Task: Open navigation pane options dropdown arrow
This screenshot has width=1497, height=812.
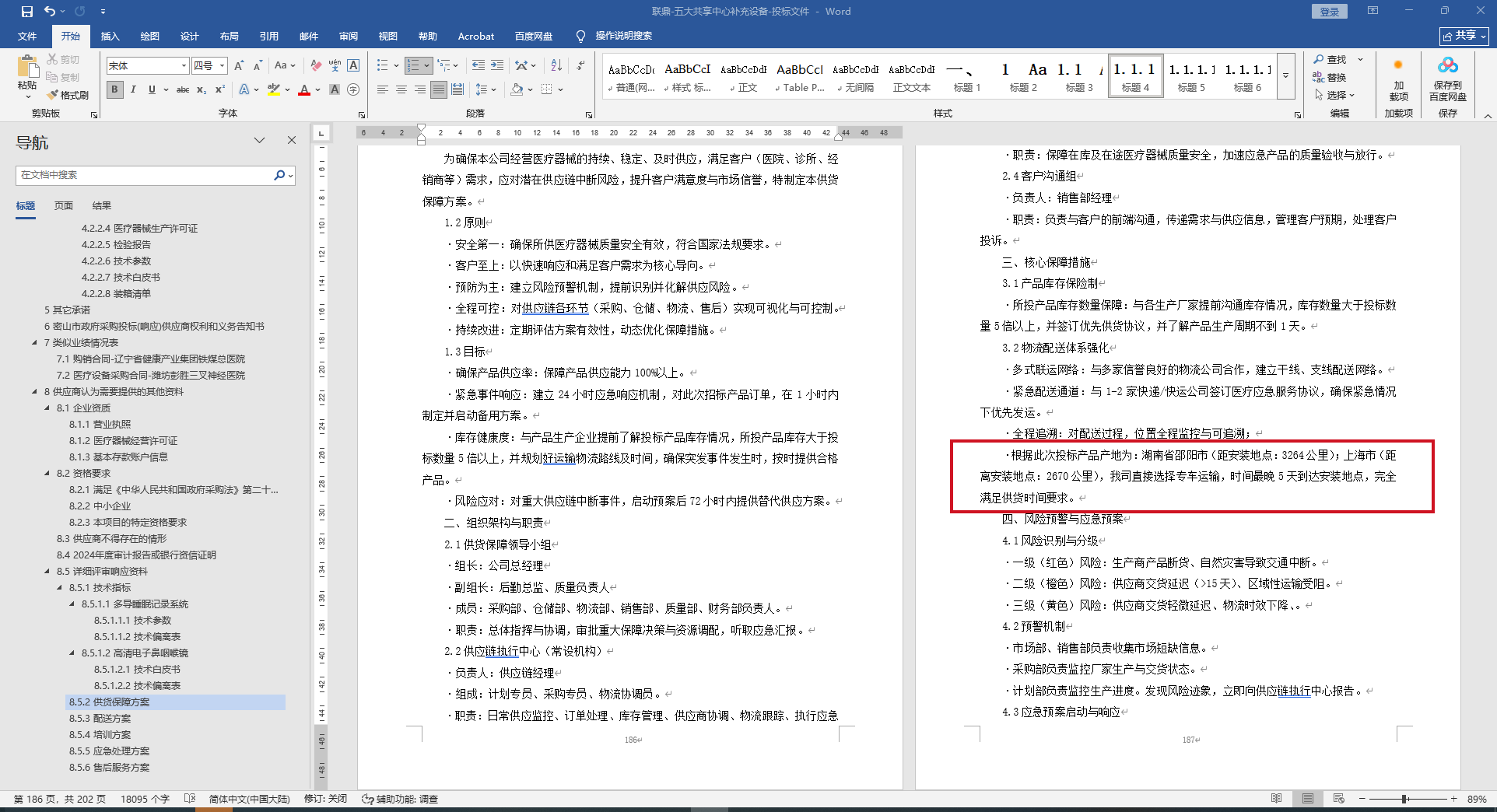Action: click(x=260, y=140)
